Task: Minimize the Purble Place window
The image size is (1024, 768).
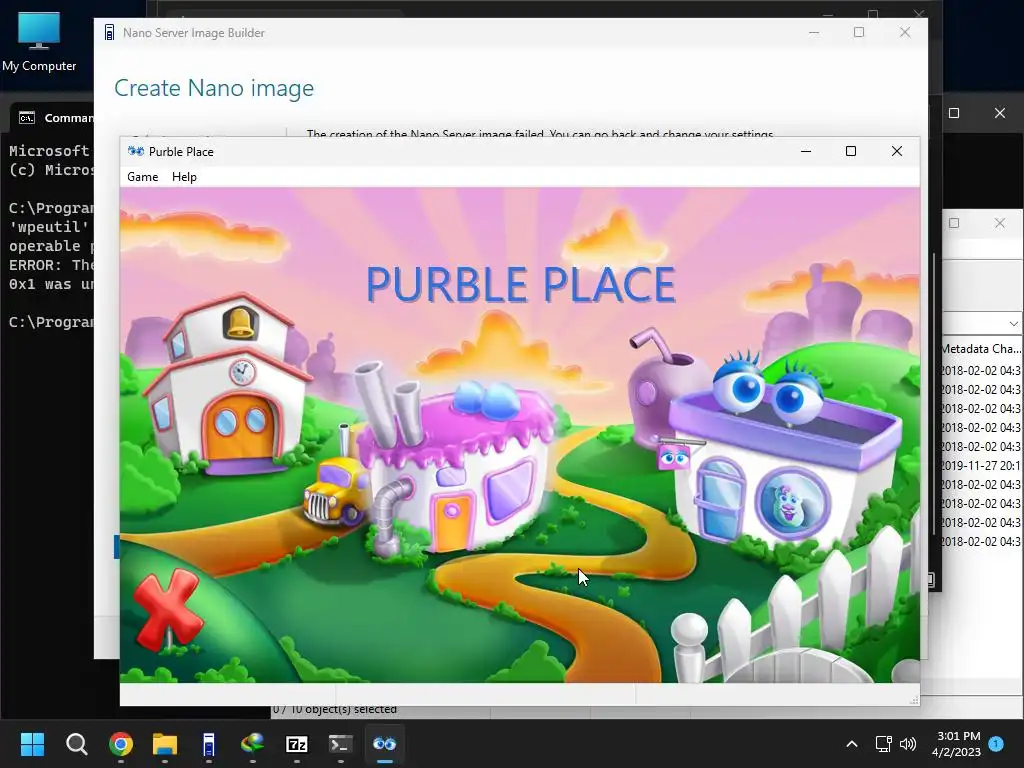Action: coord(806,152)
